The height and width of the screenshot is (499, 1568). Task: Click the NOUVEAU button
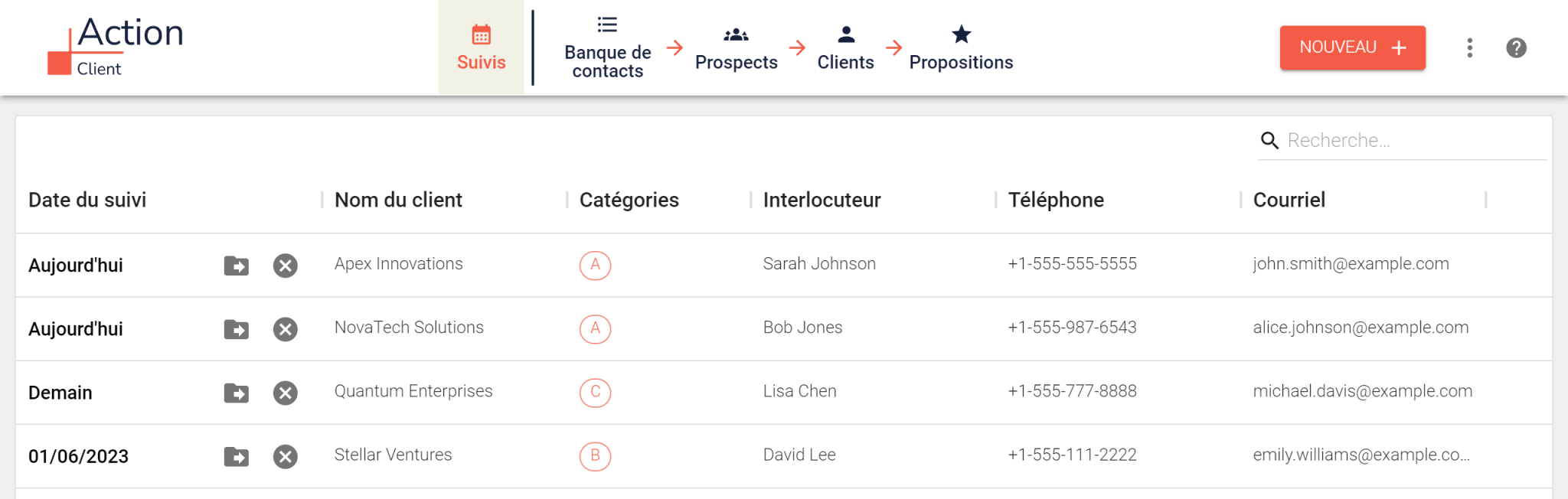coord(1352,47)
